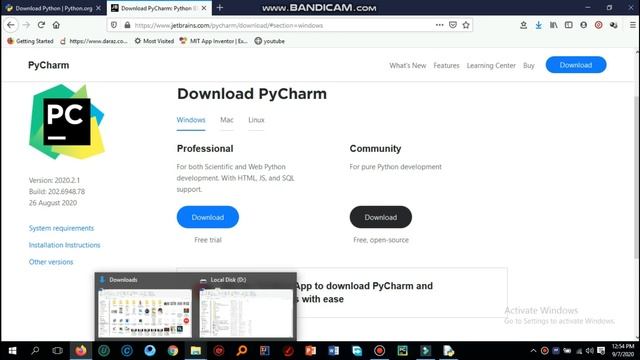Open File Explorer from the taskbar

[196, 351]
